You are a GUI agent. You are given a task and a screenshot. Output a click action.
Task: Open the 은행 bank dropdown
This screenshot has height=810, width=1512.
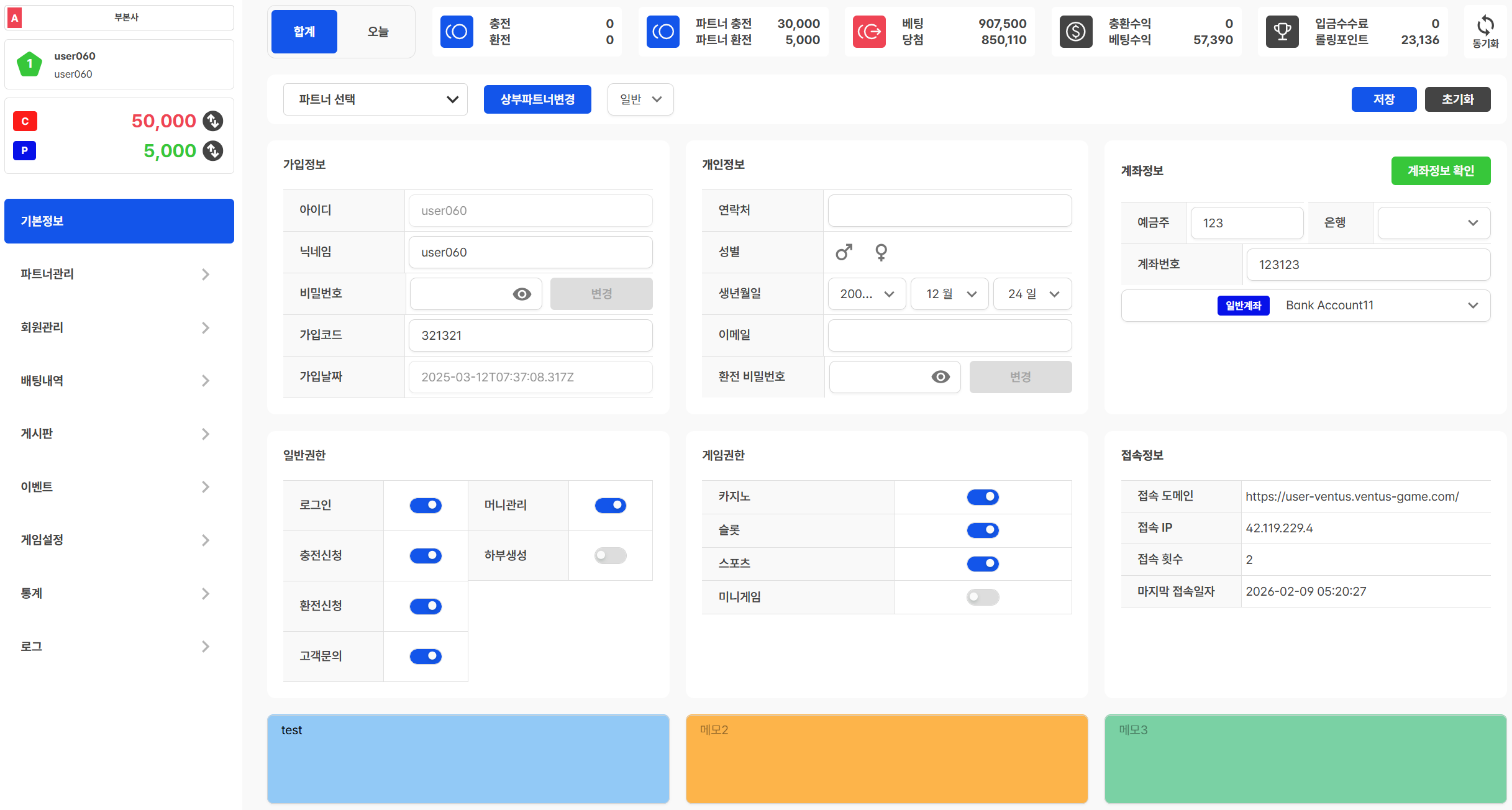click(1434, 223)
